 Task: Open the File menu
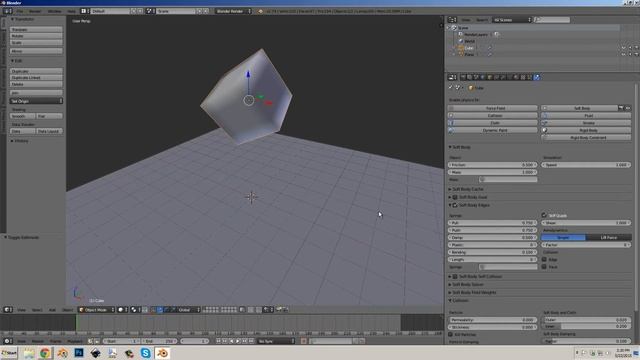(x=20, y=11)
